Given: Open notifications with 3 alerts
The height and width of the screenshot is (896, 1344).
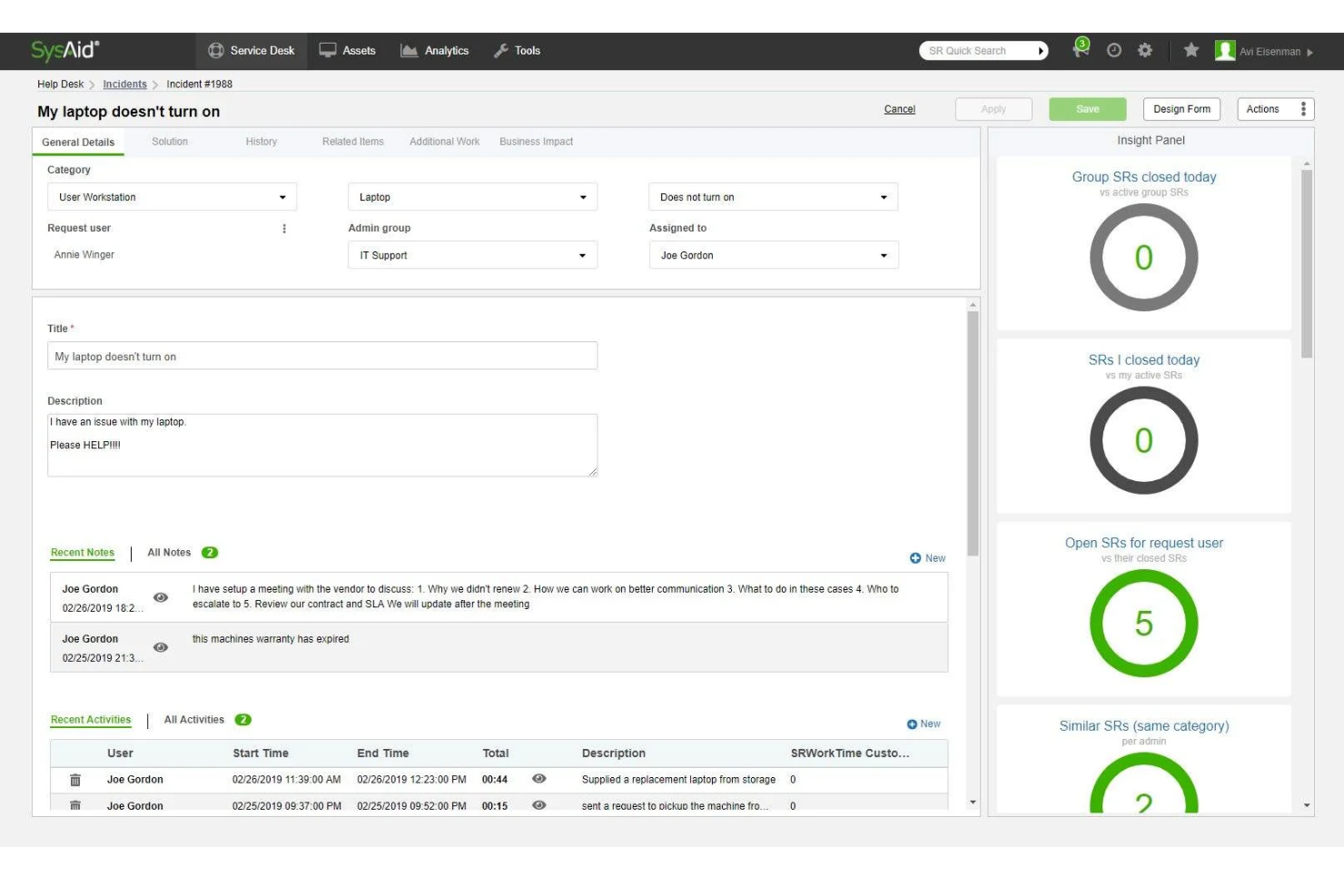Looking at the screenshot, I should pos(1080,51).
